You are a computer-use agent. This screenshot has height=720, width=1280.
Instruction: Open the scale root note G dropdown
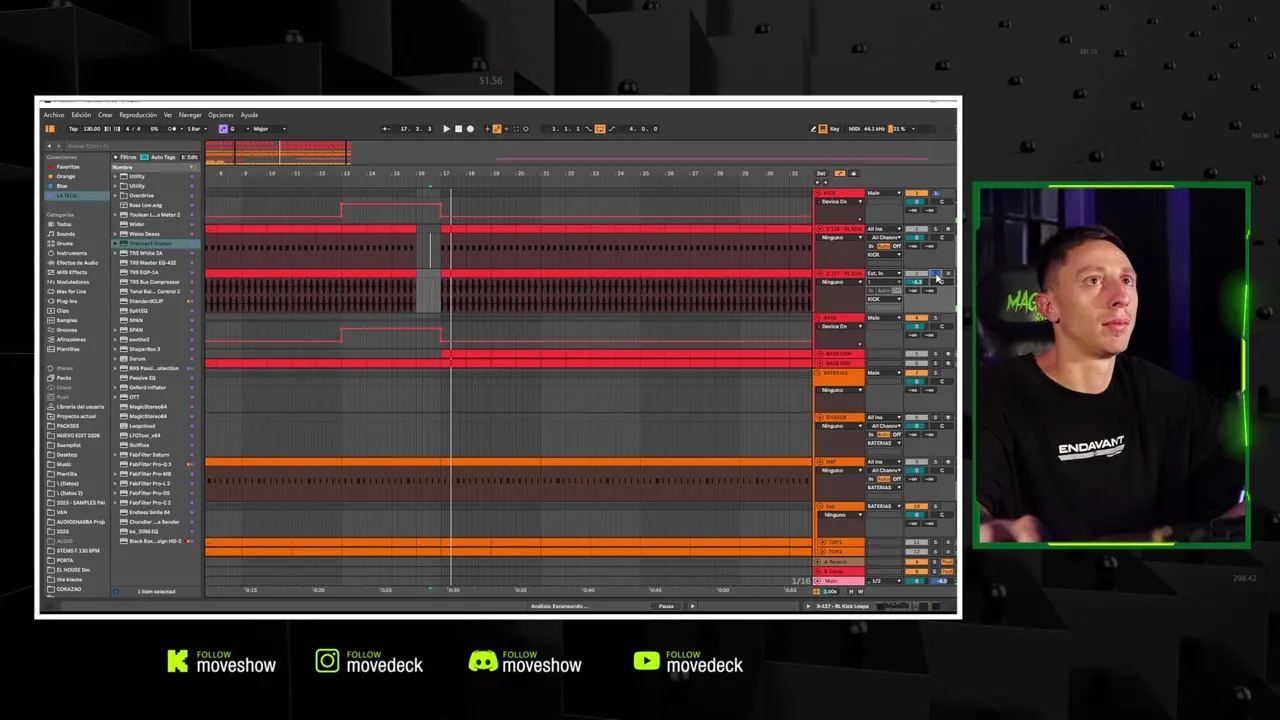point(239,129)
